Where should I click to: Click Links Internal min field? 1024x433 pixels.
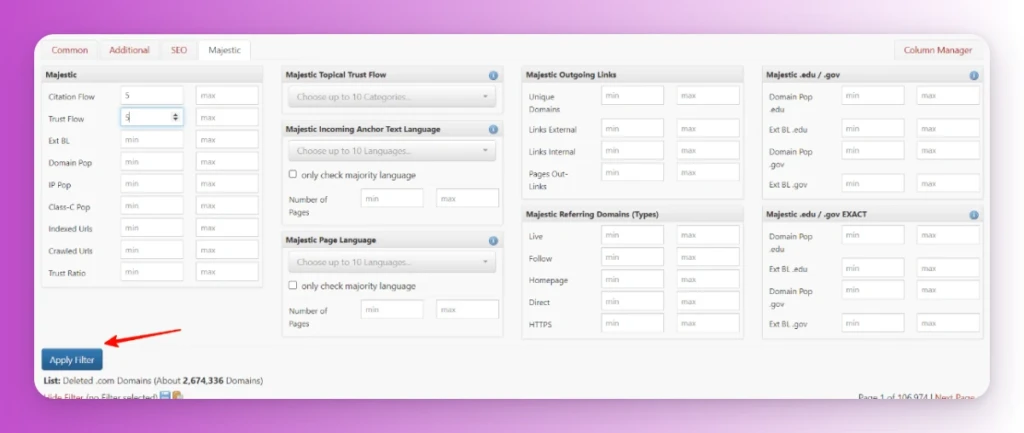633,150
